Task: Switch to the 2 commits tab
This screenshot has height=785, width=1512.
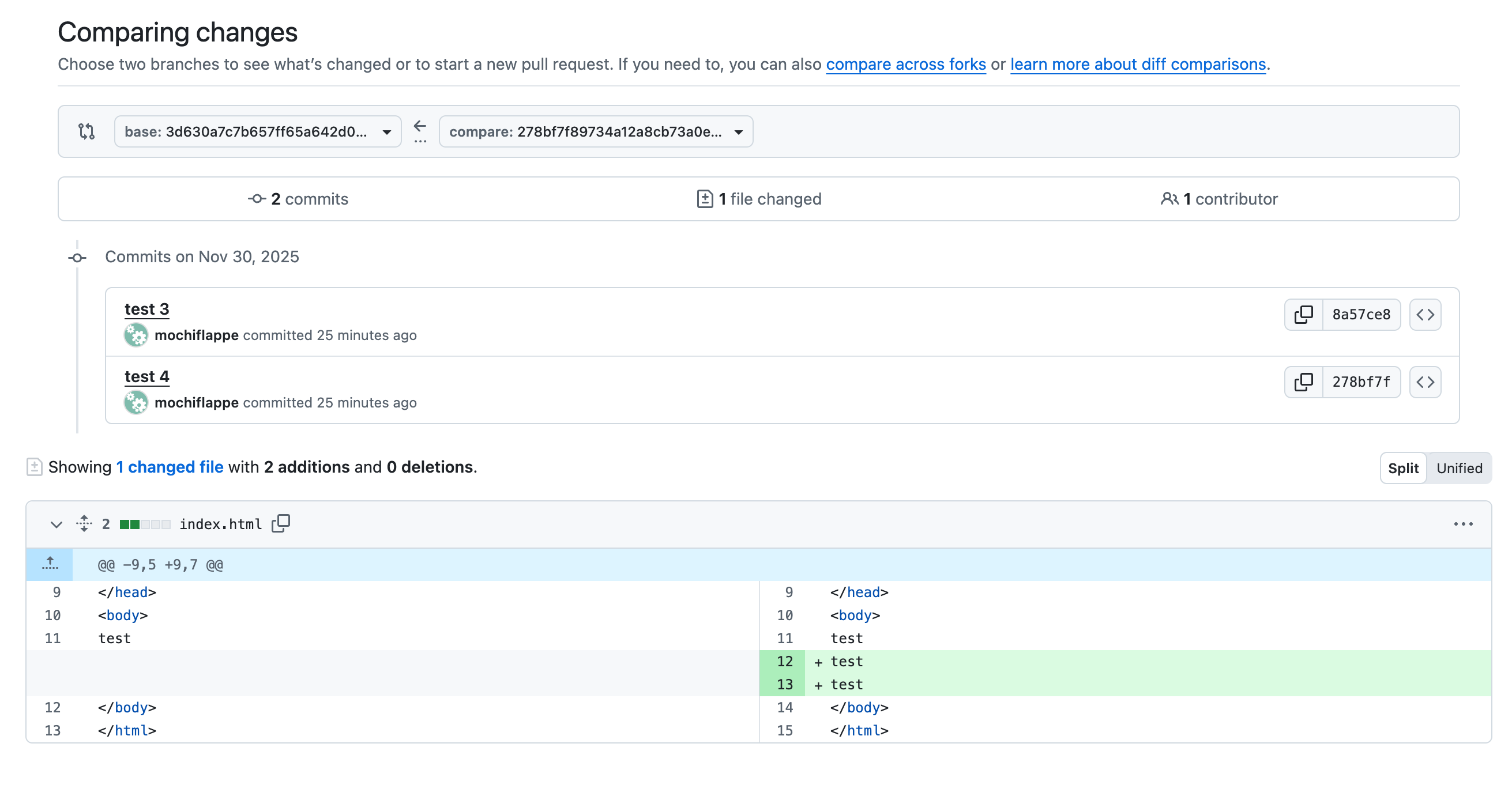Action: (299, 199)
